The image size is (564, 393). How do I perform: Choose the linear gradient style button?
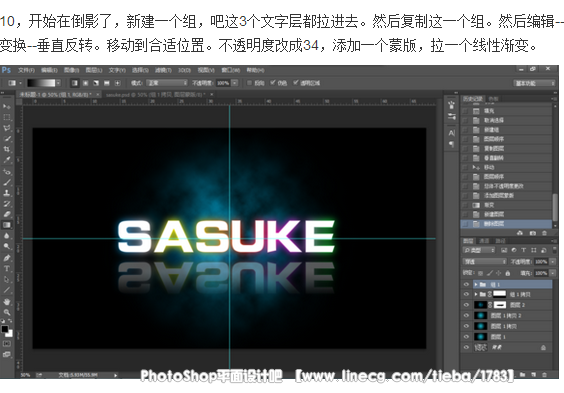tap(74, 83)
